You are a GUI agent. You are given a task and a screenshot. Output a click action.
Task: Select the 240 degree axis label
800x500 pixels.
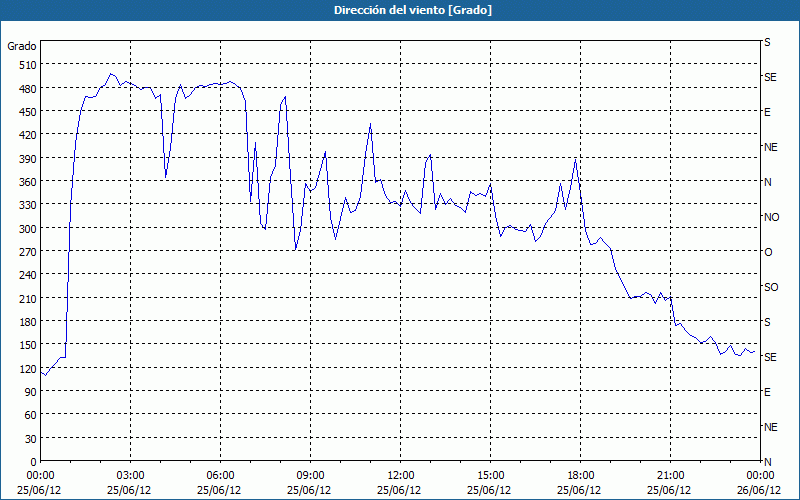point(28,275)
